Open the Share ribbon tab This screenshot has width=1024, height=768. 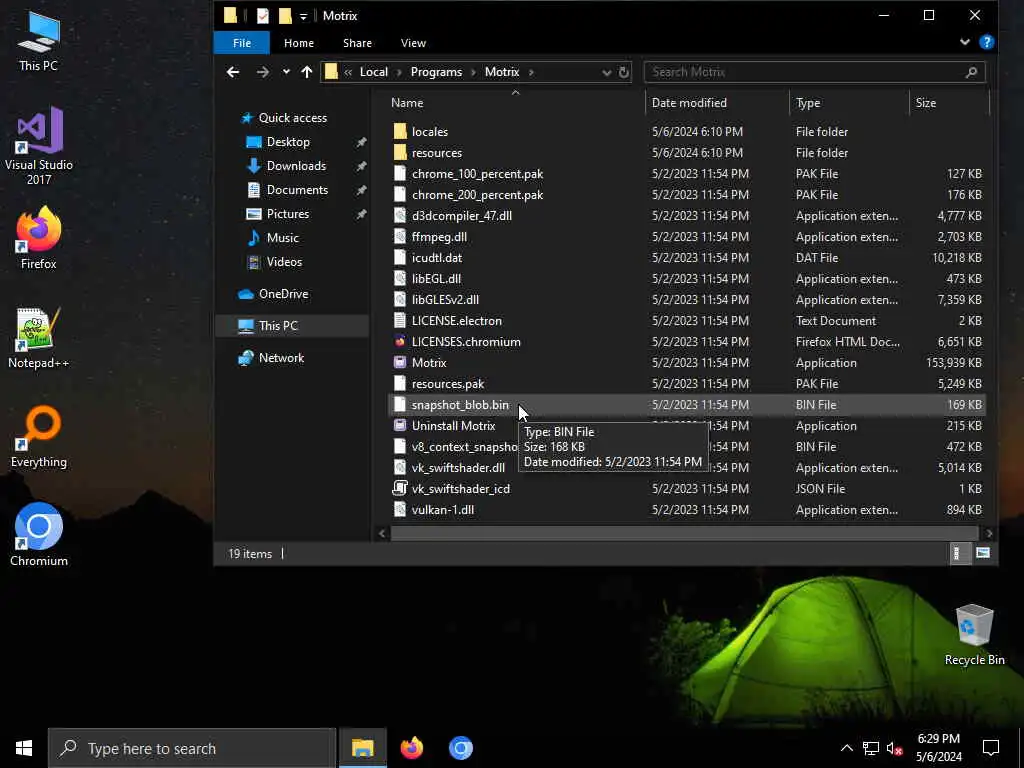pos(357,43)
